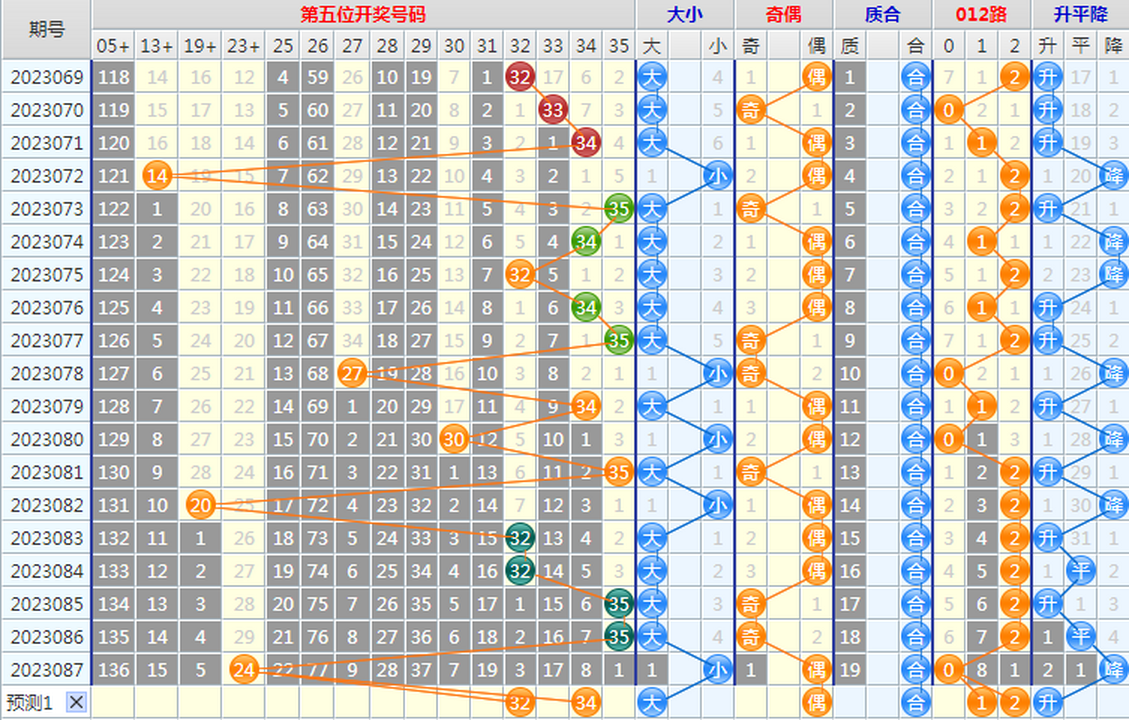
Task: Toggle predicted 大 ball in 预测1 row
Action: pyautogui.click(x=652, y=703)
